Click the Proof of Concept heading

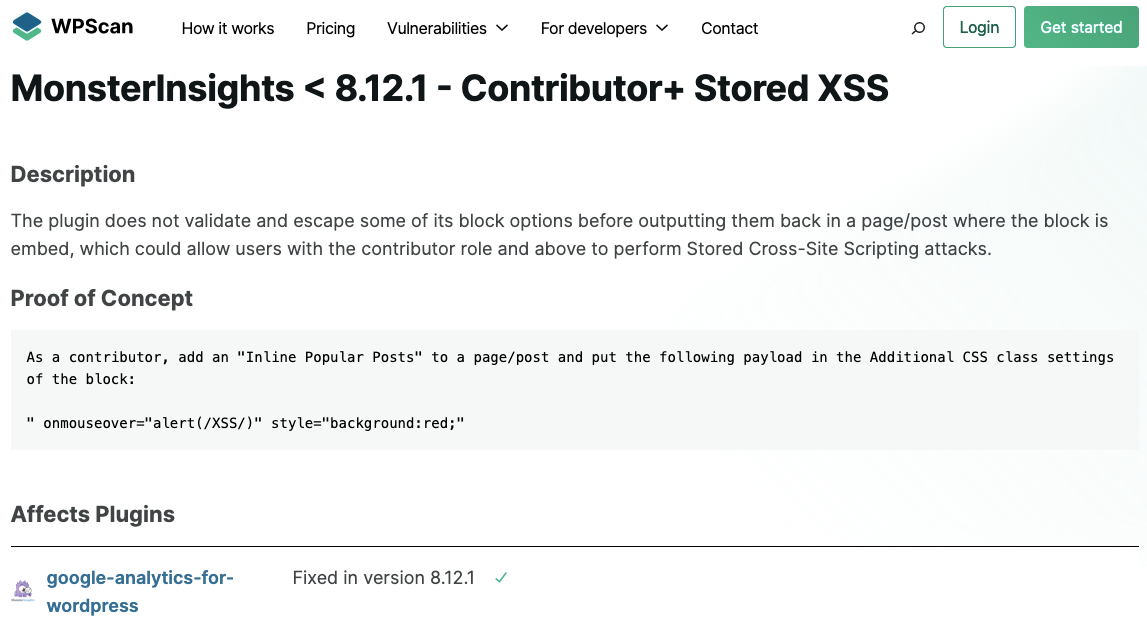click(x=102, y=298)
